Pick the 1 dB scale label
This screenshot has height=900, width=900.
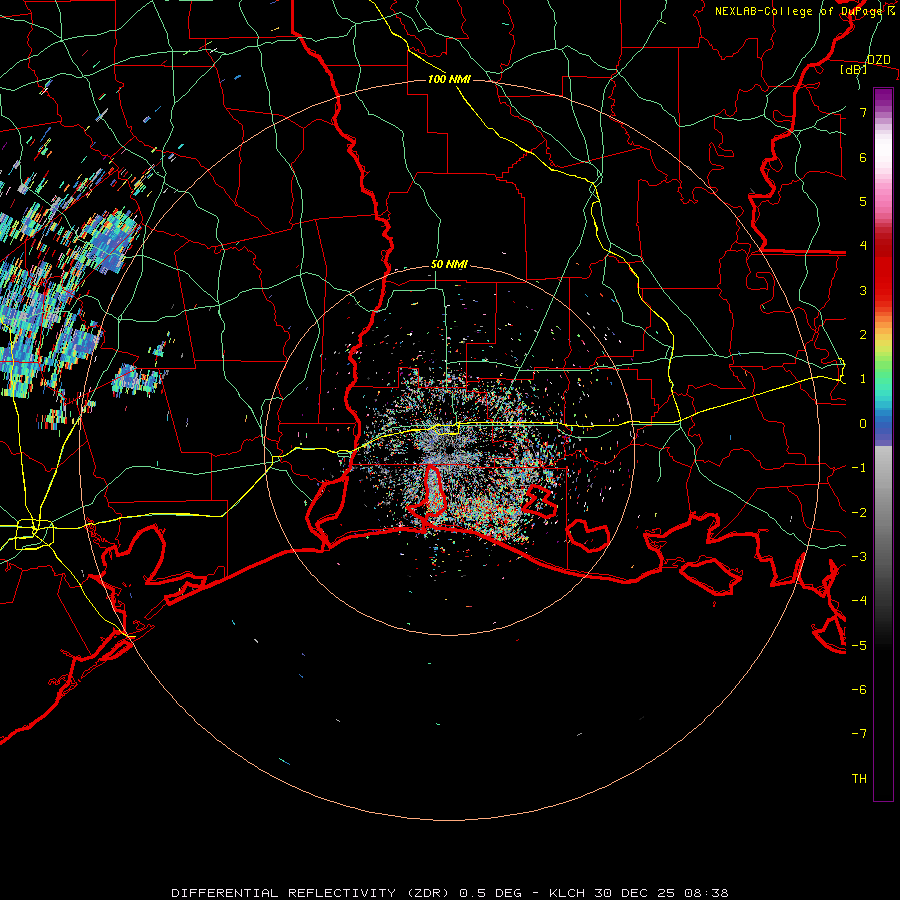pyautogui.click(x=863, y=379)
